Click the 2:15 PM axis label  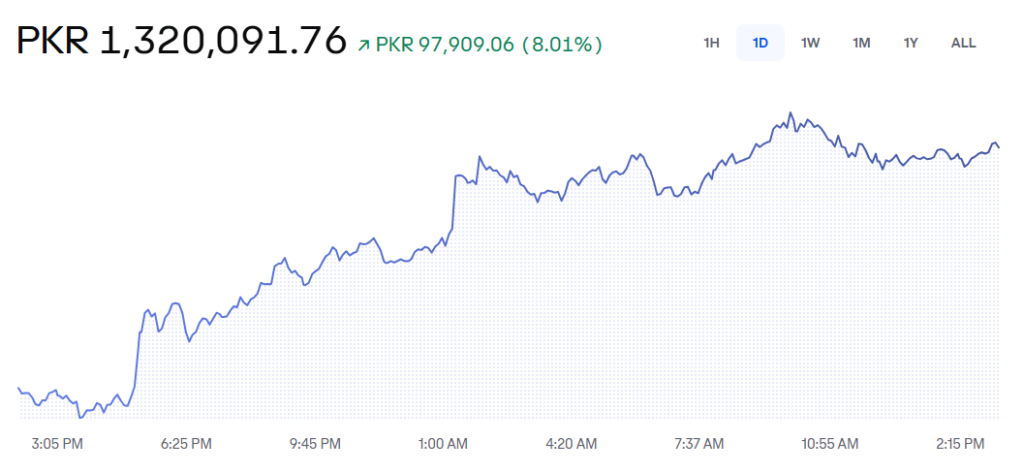tap(957, 442)
